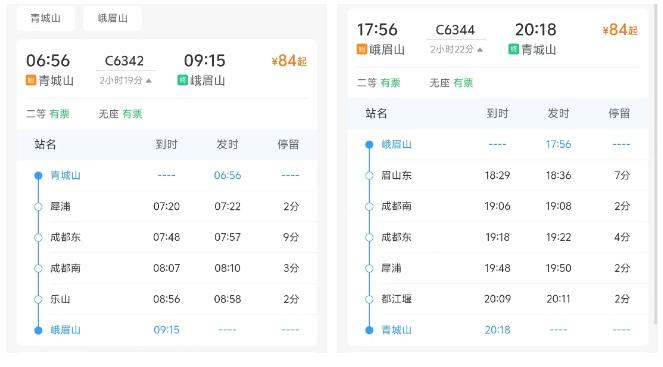The height and width of the screenshot is (367, 663).
Task: Click the green terminal icon beside 峨眉山 in C6342
Action: [x=182, y=80]
